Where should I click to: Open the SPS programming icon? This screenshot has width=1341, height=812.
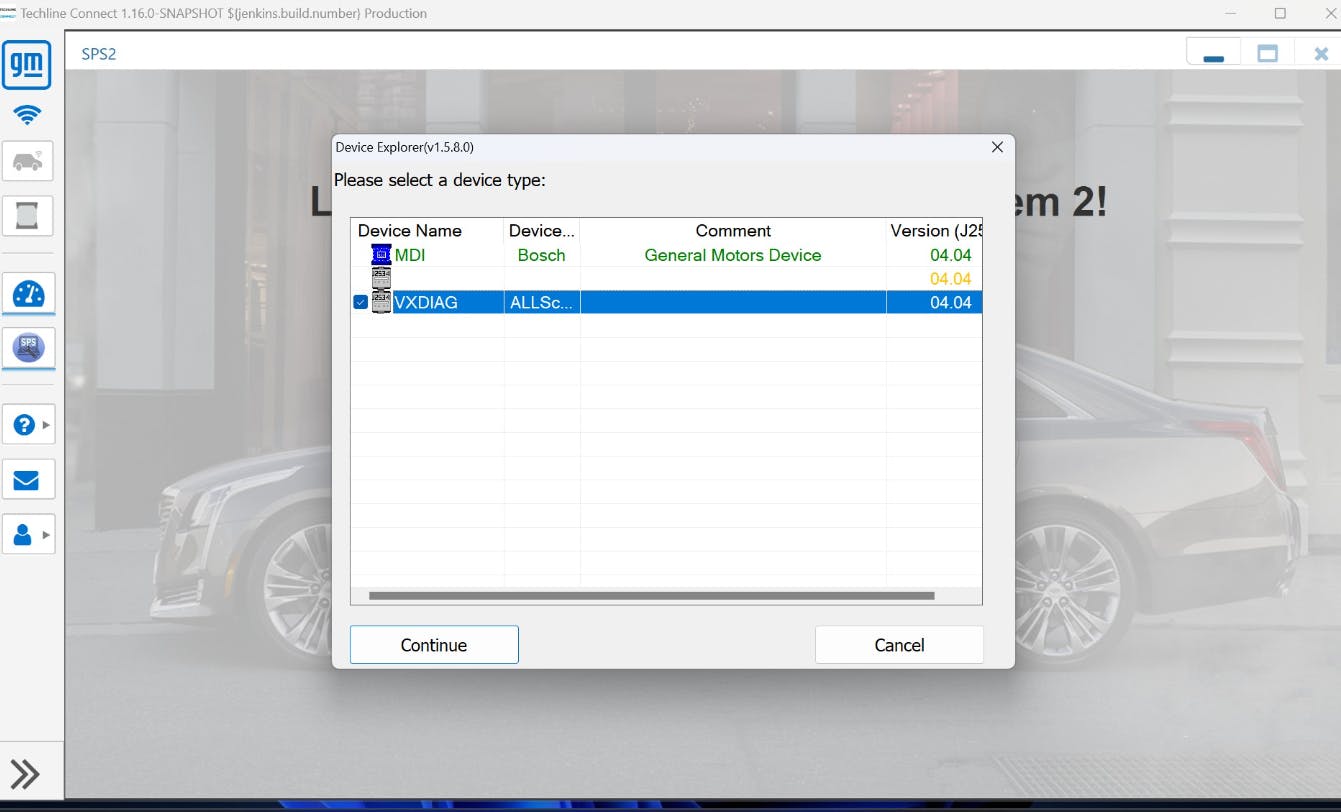[28, 348]
